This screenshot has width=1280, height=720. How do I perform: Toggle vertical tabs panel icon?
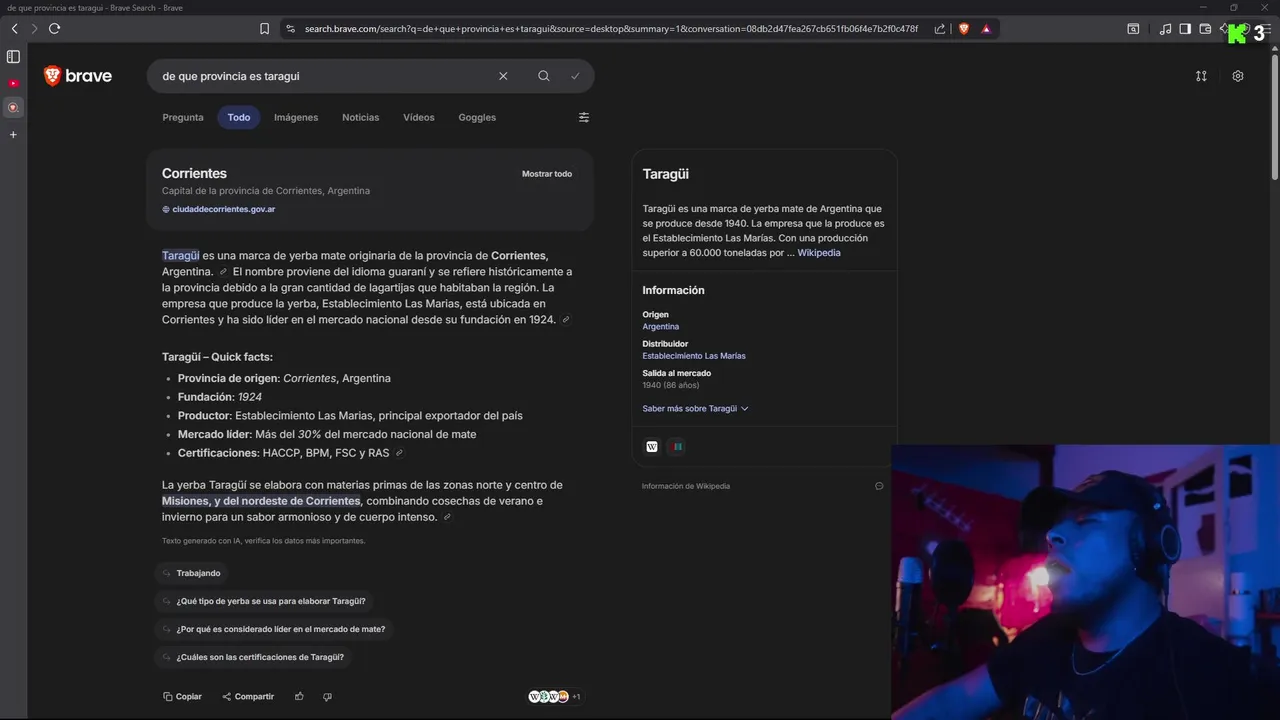tap(13, 57)
